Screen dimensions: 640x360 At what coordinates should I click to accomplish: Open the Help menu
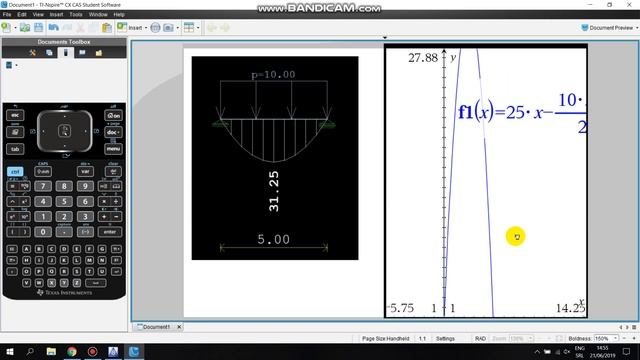click(x=119, y=14)
